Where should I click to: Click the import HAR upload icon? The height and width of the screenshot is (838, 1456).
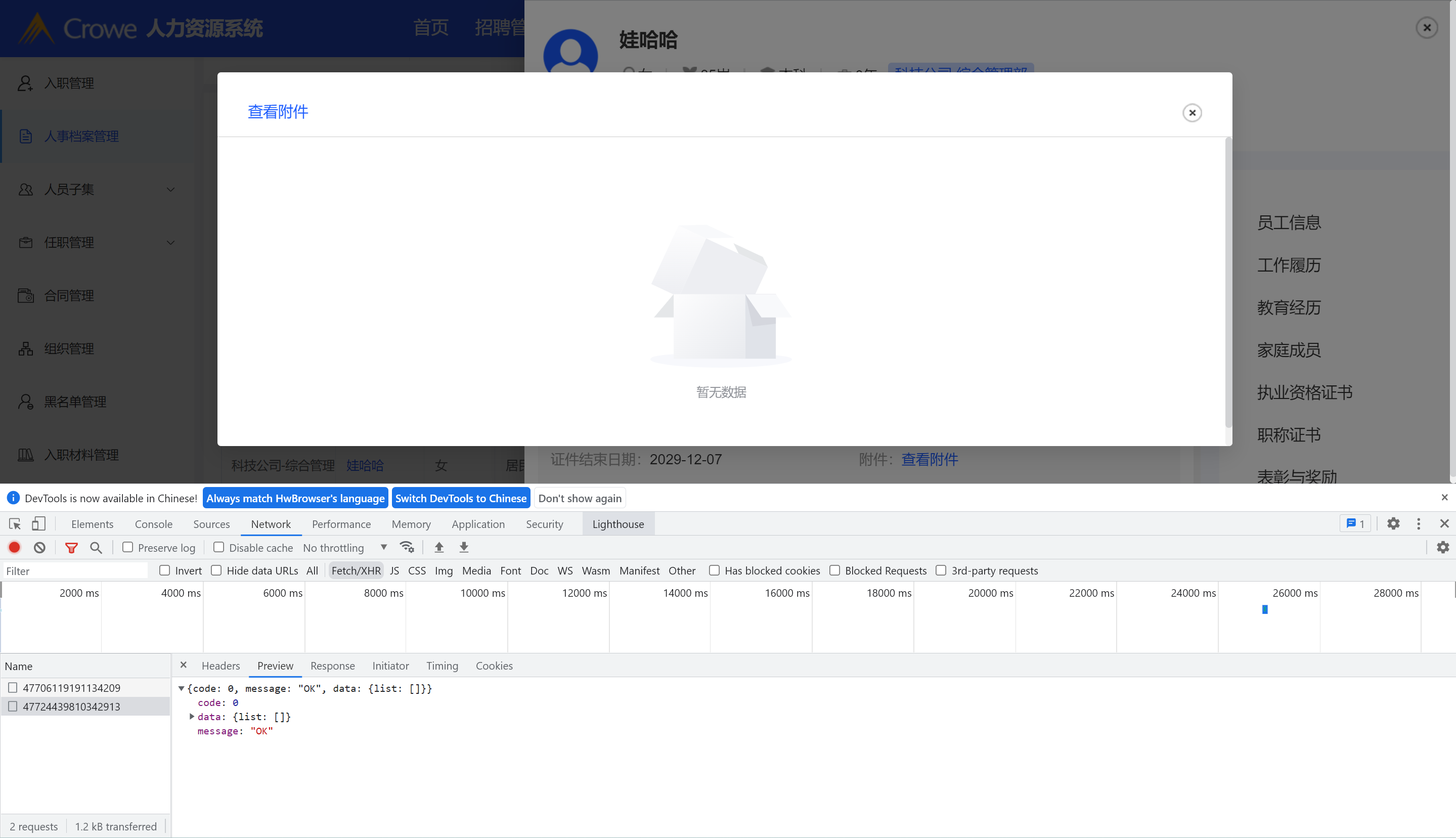click(x=439, y=547)
